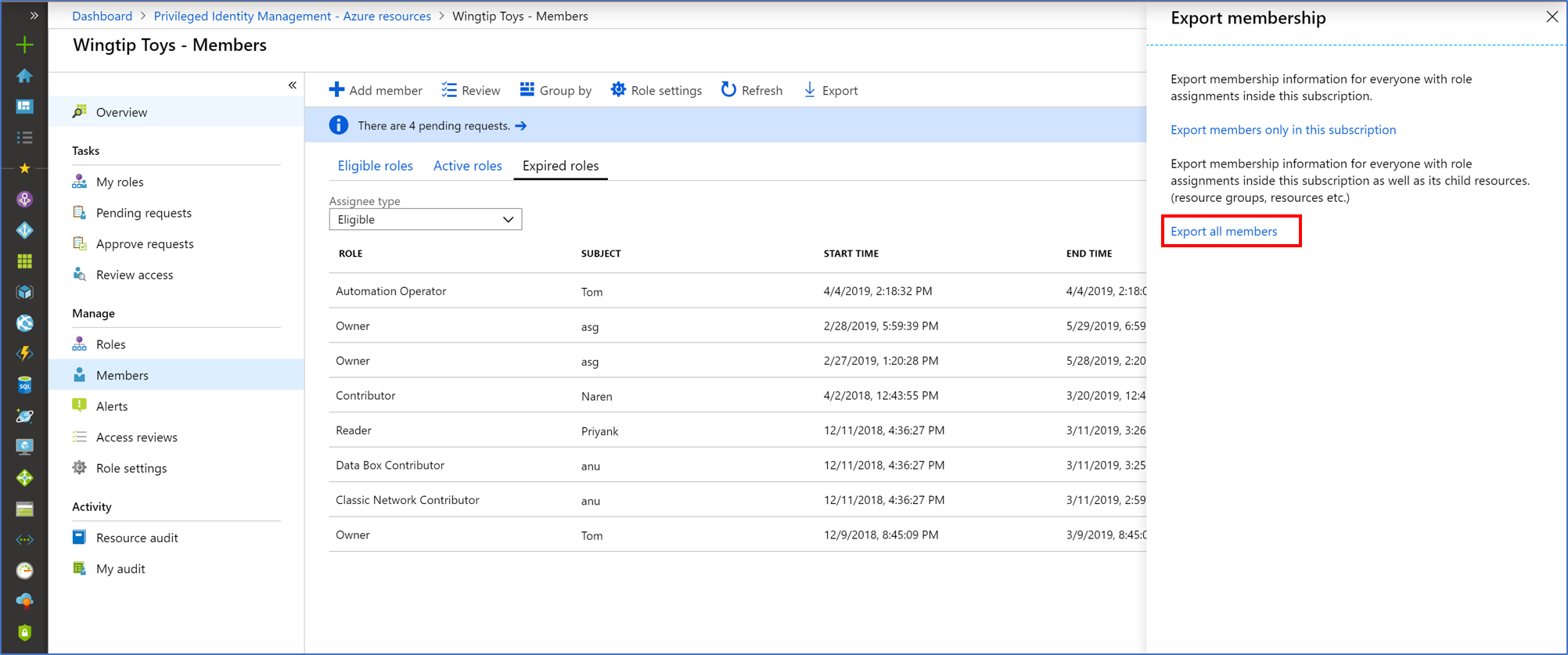Screen dimensions: 1568x655
Task: Click the SQL databases rail icon
Action: [x=24, y=385]
